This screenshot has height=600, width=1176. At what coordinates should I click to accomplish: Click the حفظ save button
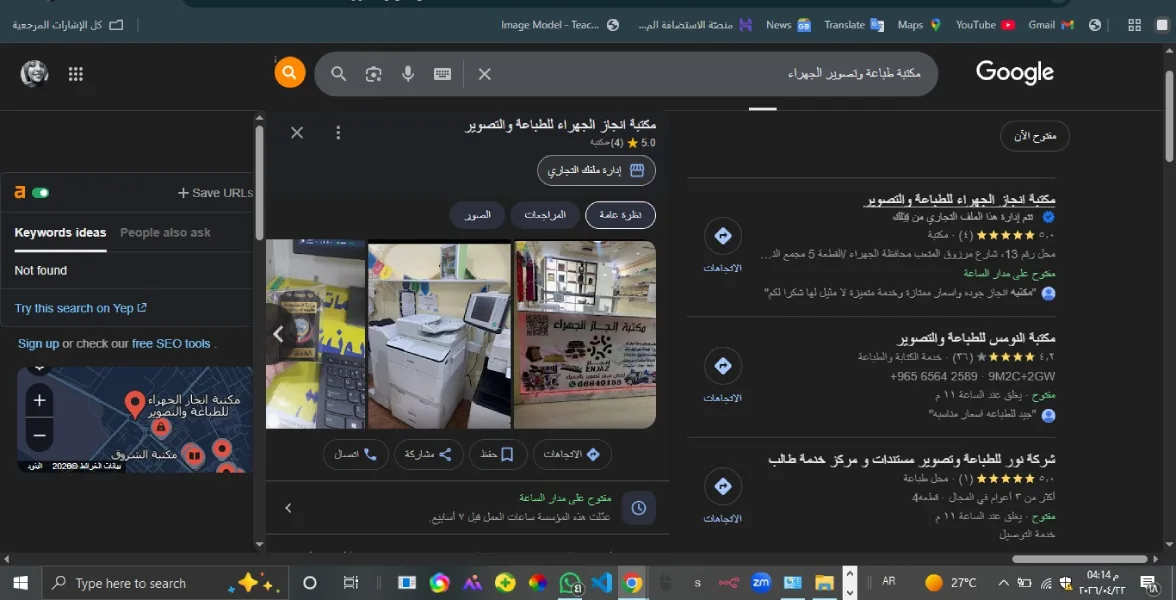(x=499, y=454)
